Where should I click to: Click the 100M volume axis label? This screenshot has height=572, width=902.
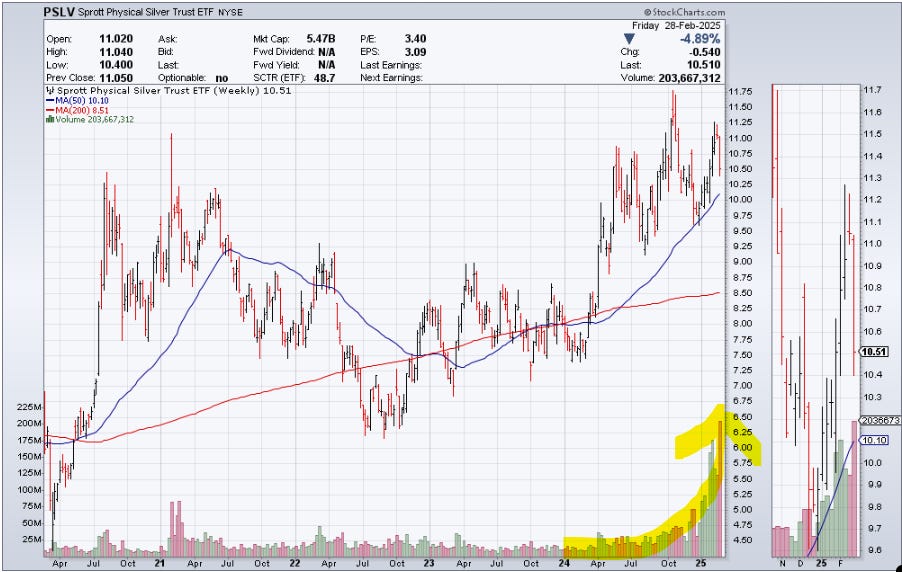[x=30, y=490]
